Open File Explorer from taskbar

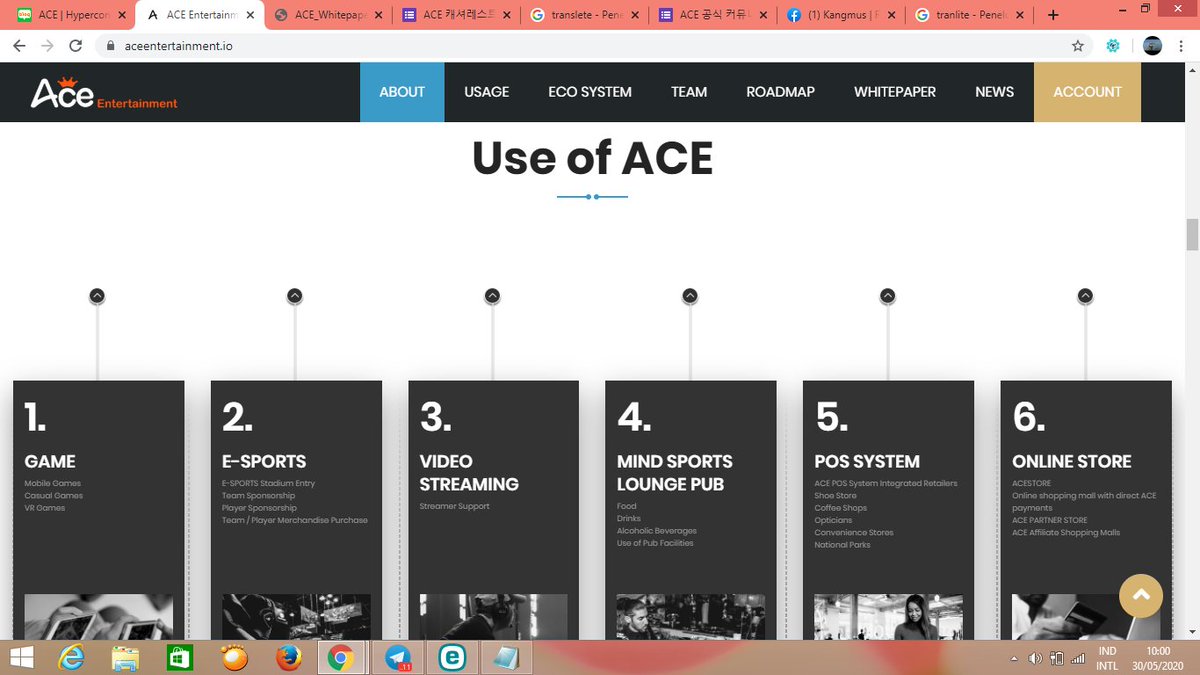[x=125, y=658]
